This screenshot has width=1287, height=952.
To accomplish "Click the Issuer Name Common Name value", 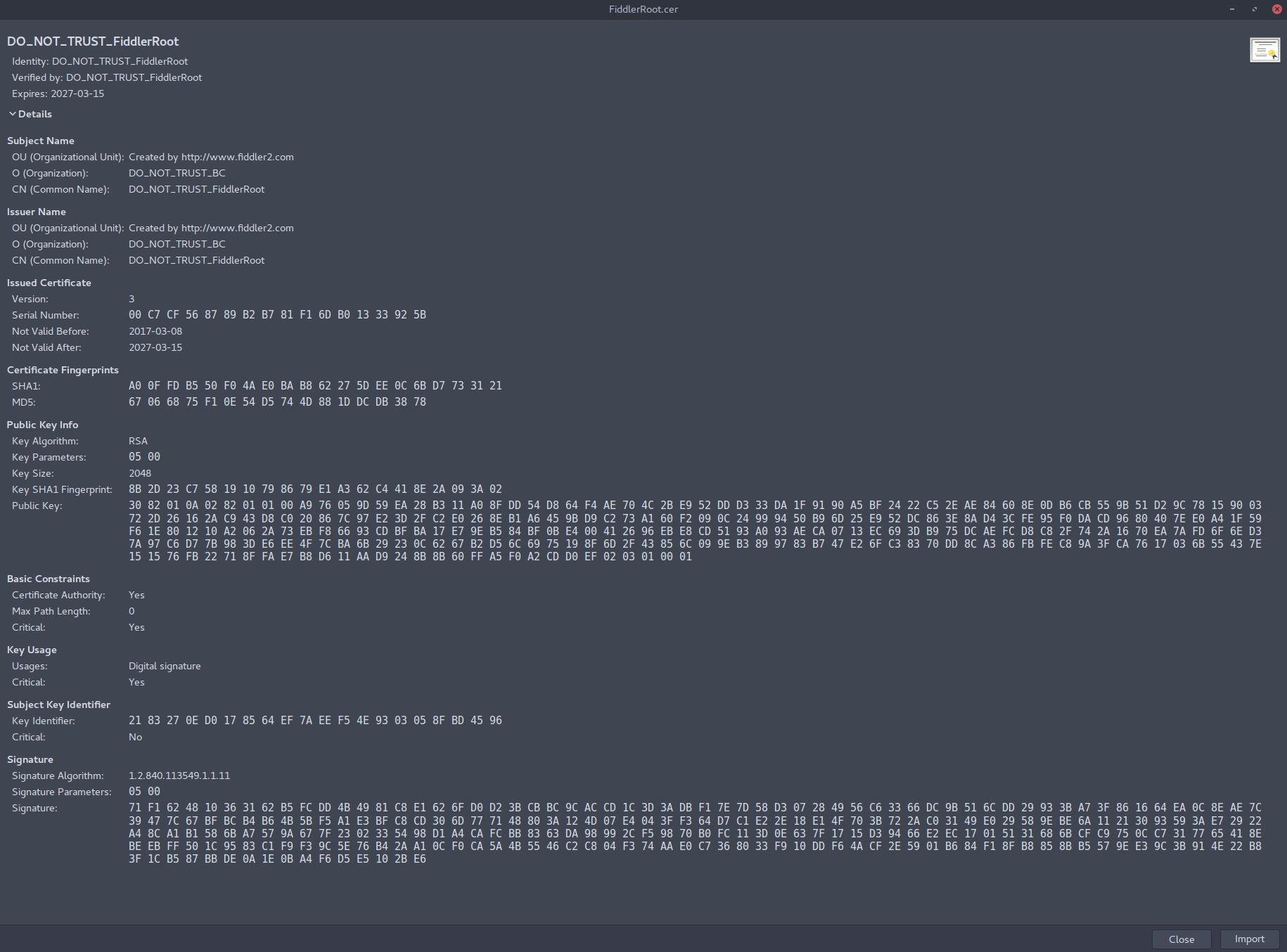I will tap(197, 260).
